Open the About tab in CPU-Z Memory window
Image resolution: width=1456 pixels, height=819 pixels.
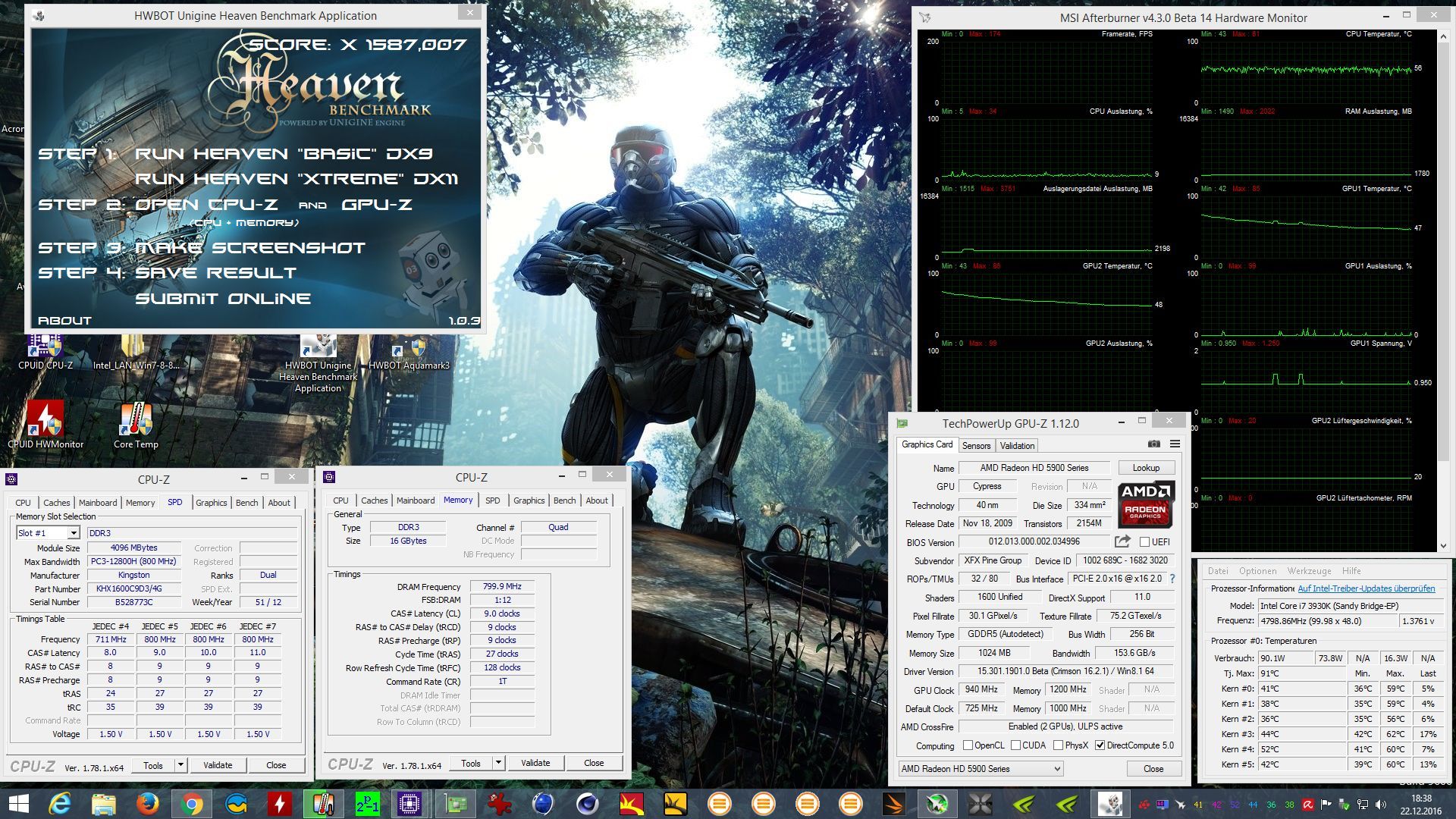596,500
